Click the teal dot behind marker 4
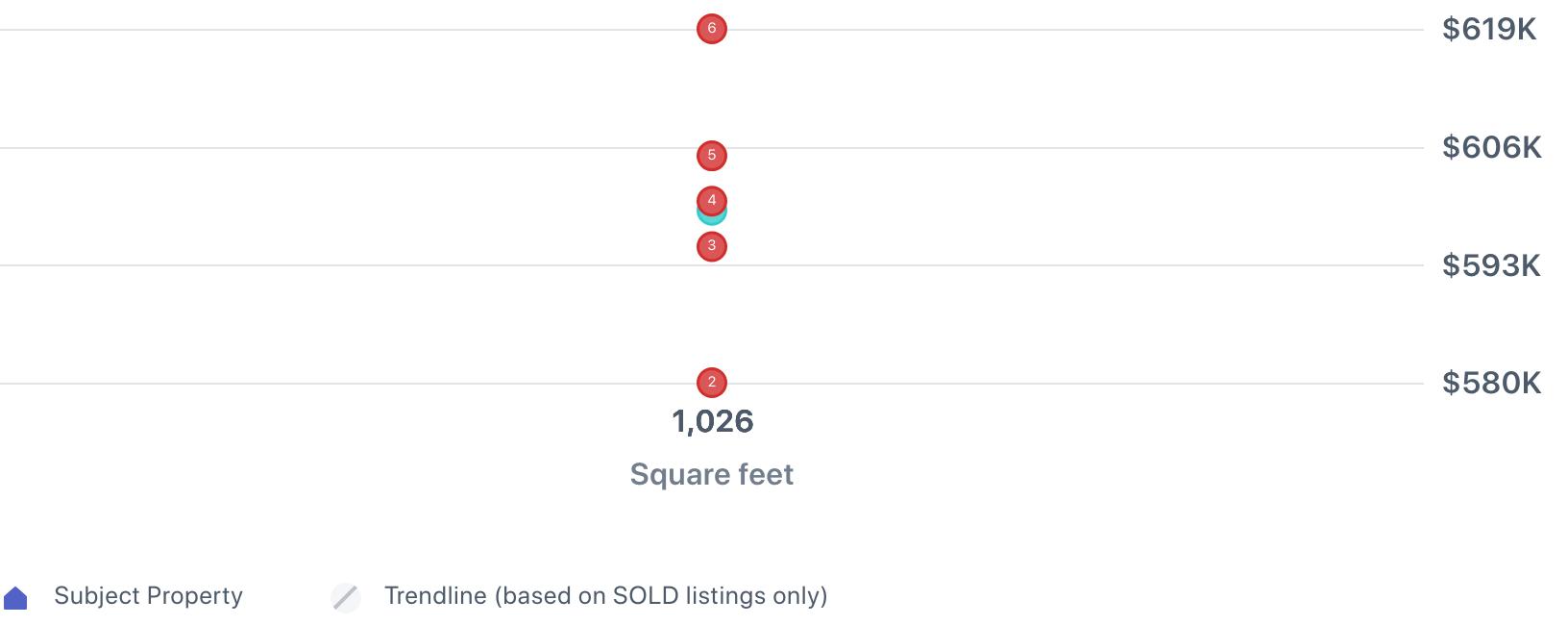The width and height of the screenshot is (1568, 625). point(711,217)
